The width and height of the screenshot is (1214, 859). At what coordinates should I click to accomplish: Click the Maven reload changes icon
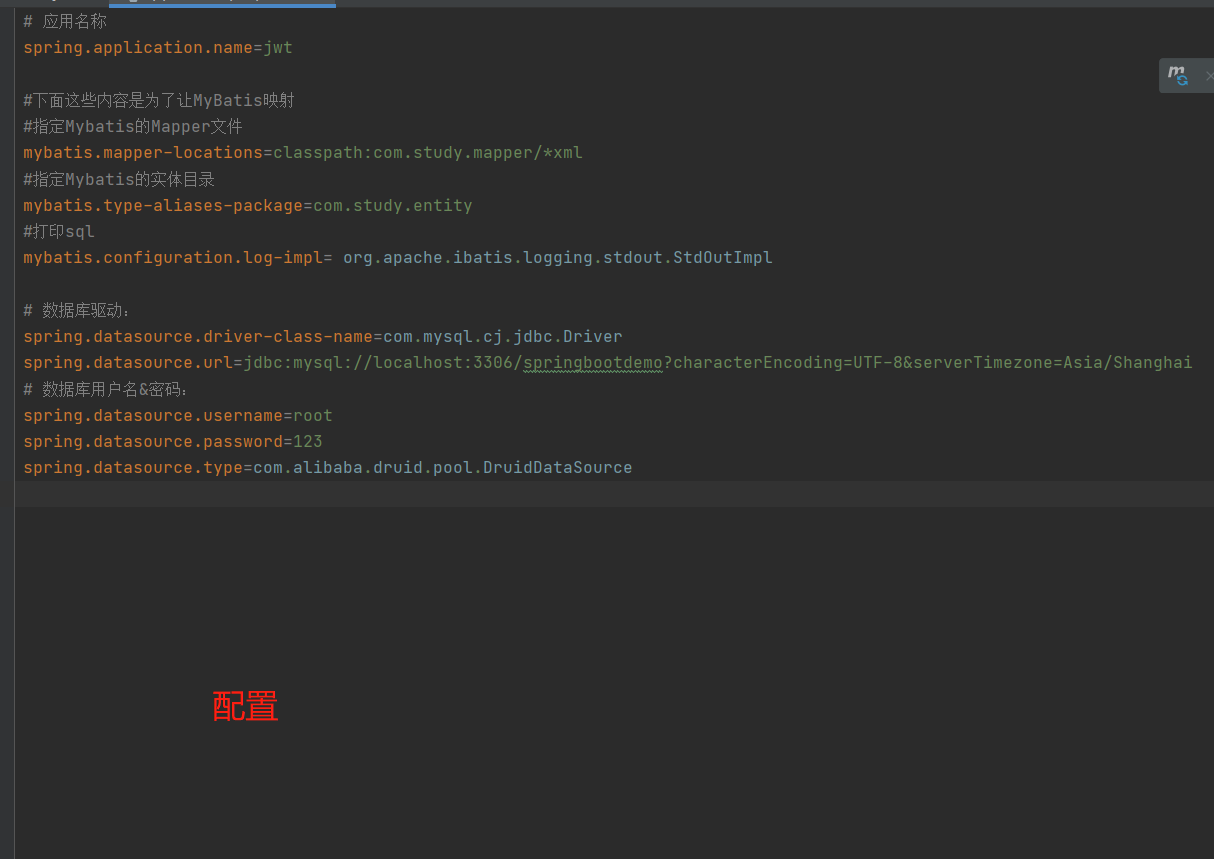(1178, 76)
